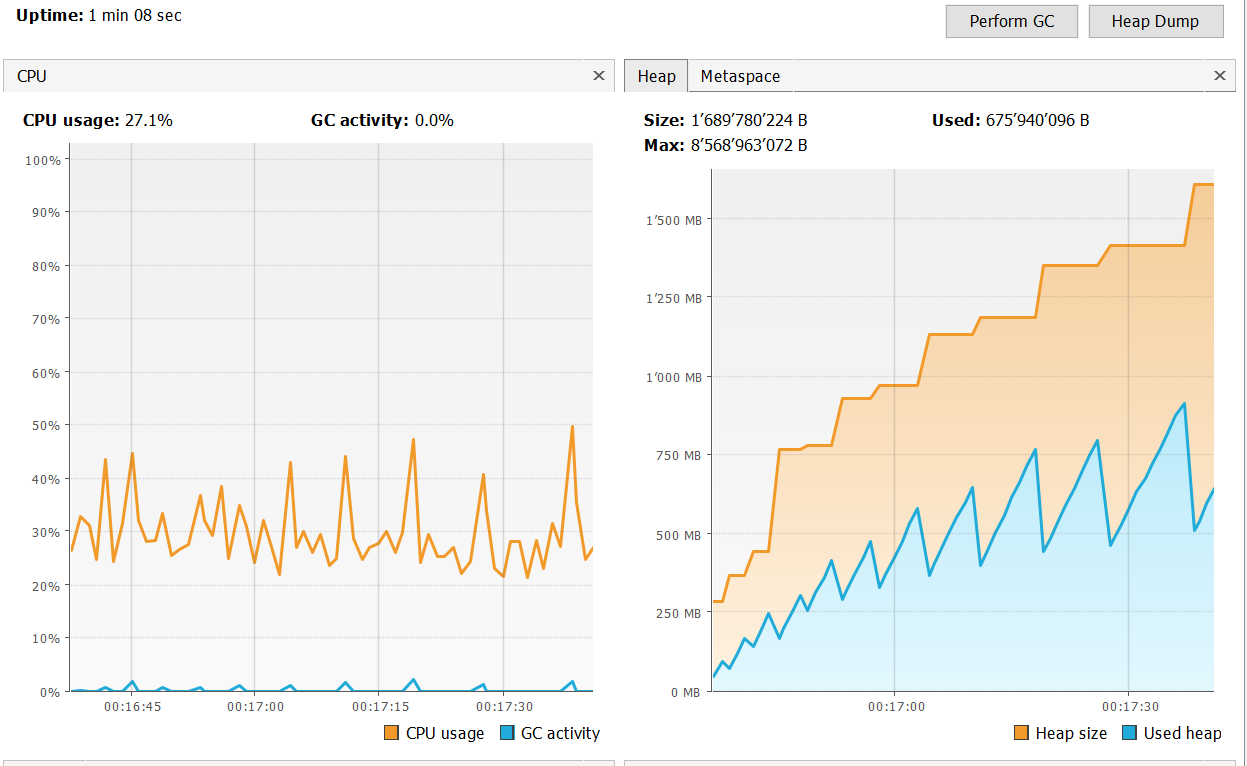Viewport: 1247px width, 766px height.
Task: Click the Used heap blue legend swatch
Action: (x=1129, y=733)
